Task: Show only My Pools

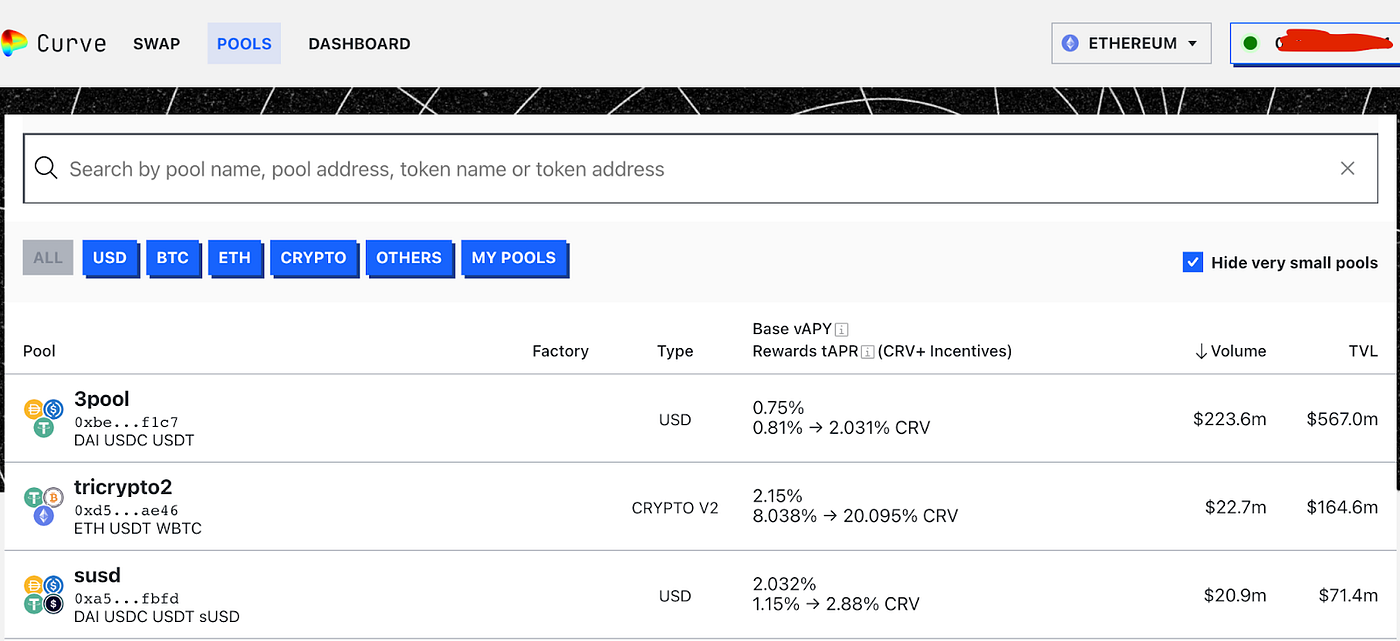Action: (x=514, y=258)
